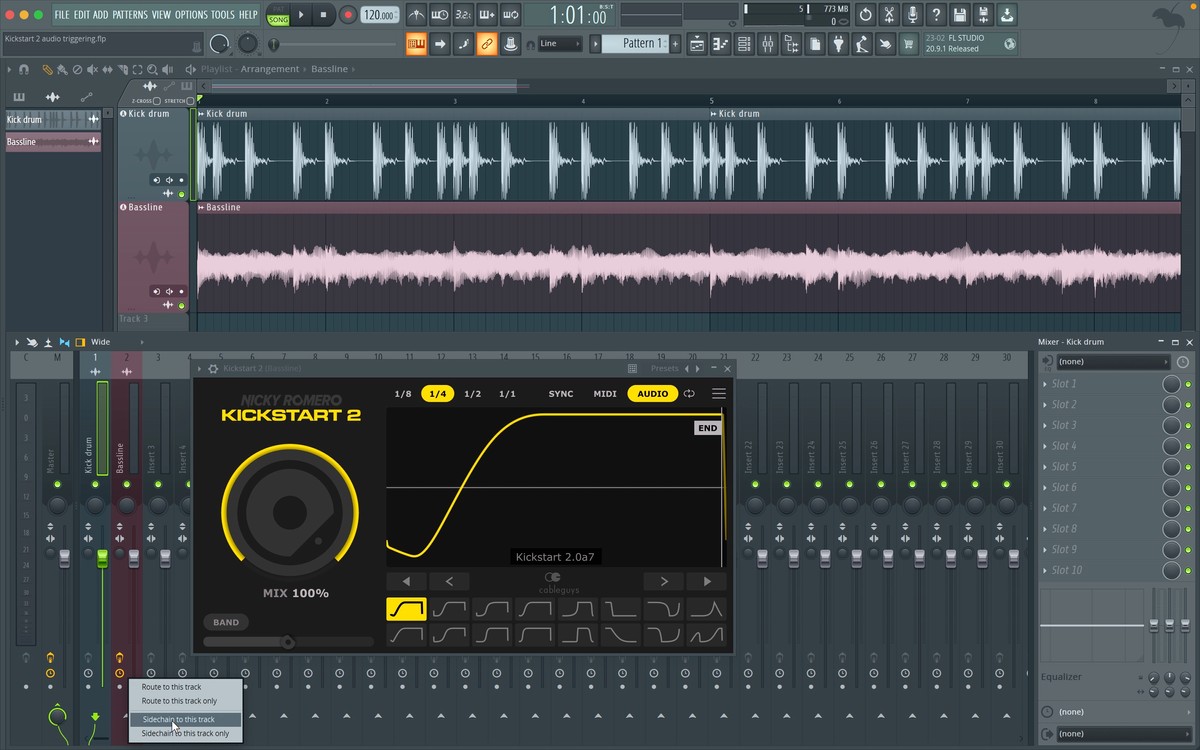Open the Piano roll from the toolbar
Image resolution: width=1200 pixels, height=750 pixels.
[720, 44]
